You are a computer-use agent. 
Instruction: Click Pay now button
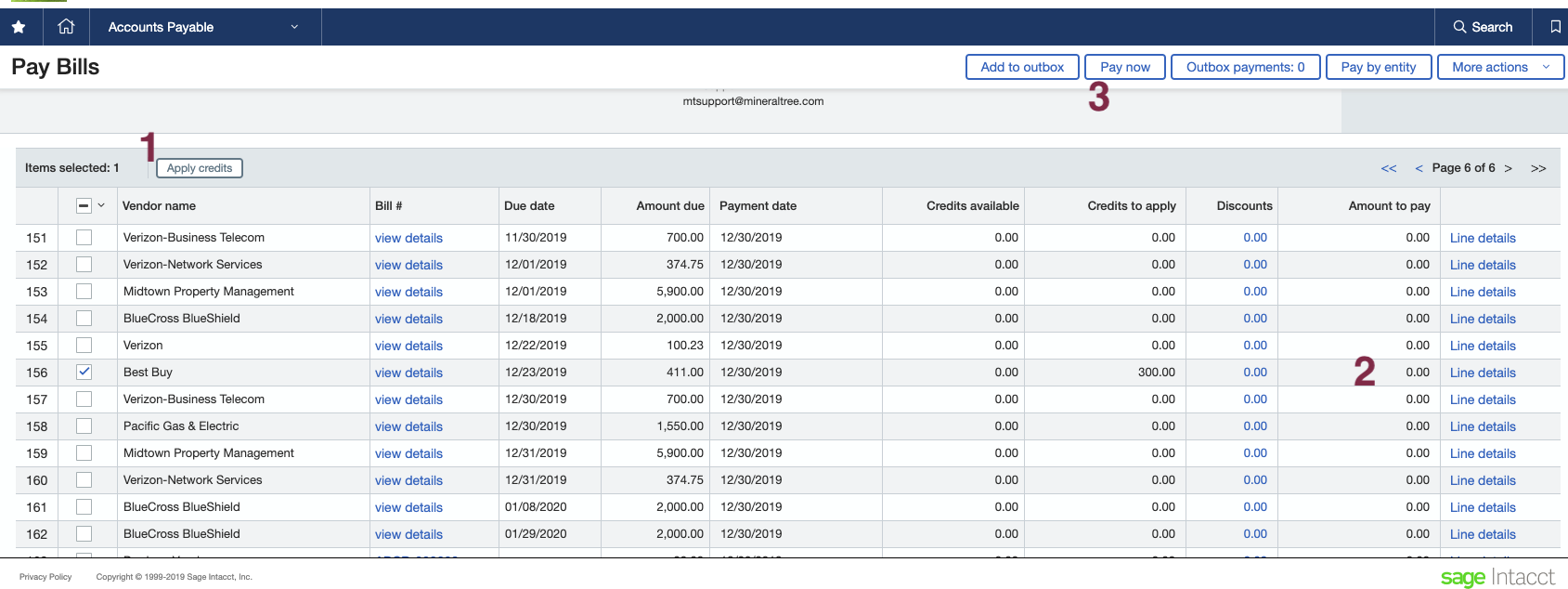coord(1125,67)
